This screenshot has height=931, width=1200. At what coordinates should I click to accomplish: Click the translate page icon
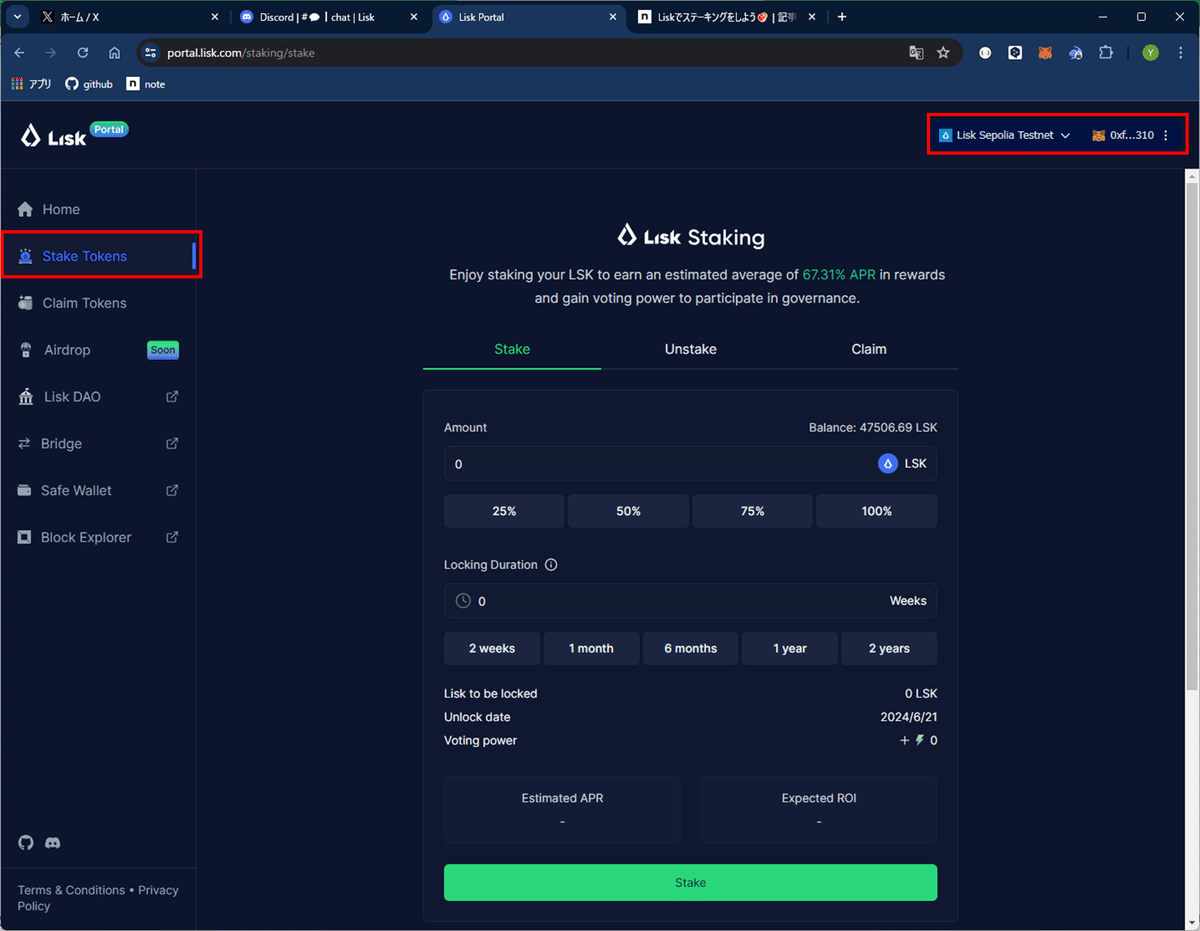click(916, 53)
